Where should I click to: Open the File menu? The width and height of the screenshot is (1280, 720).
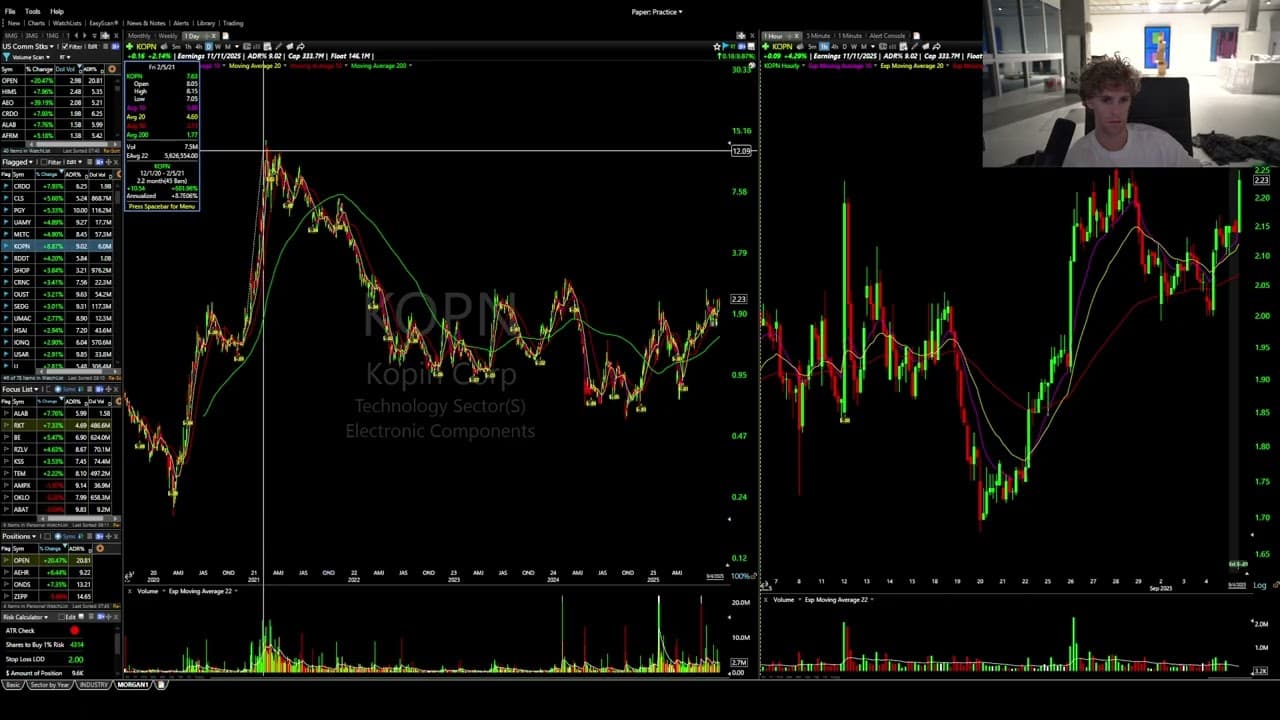[10, 11]
